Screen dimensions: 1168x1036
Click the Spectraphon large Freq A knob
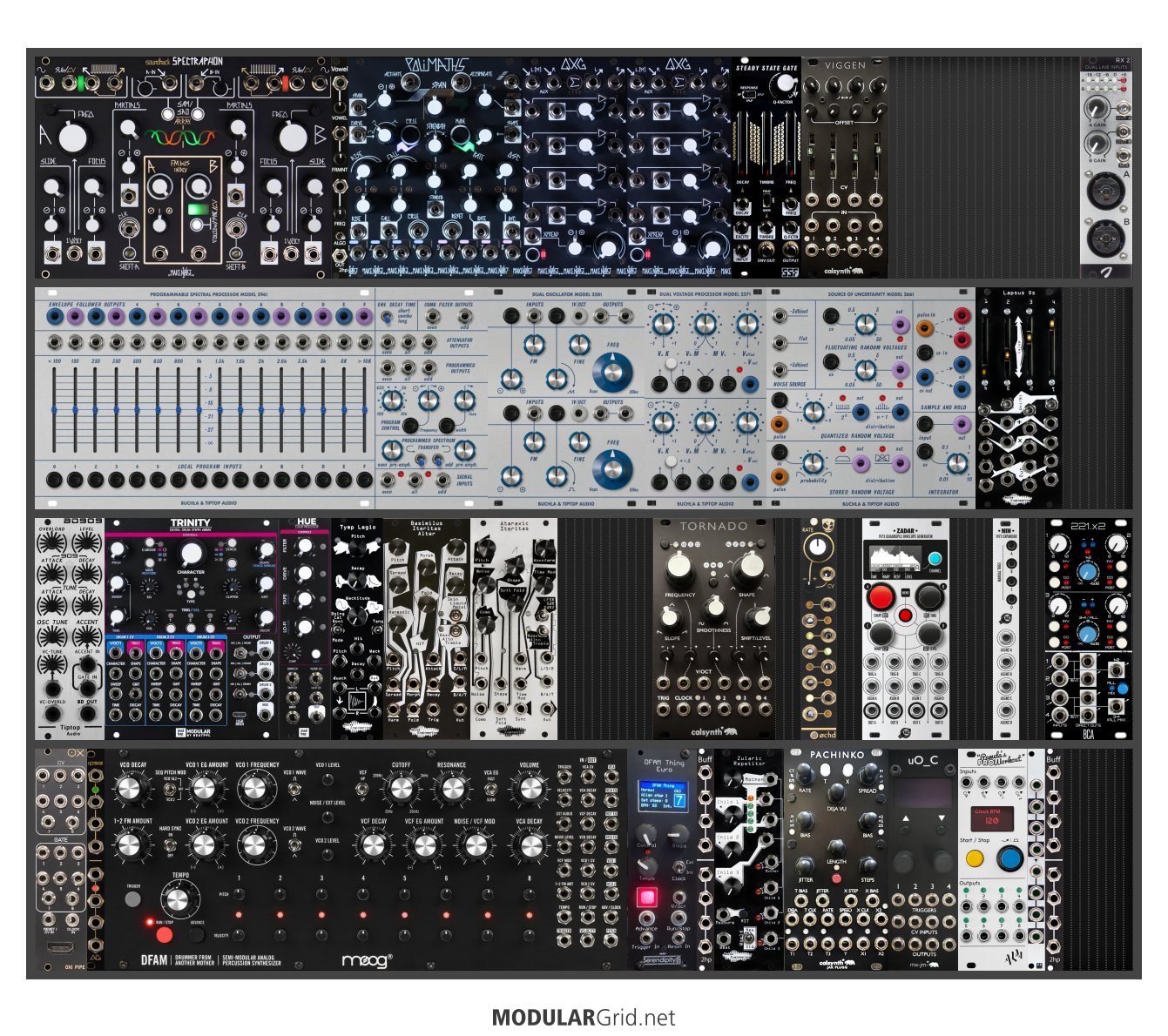(73, 138)
